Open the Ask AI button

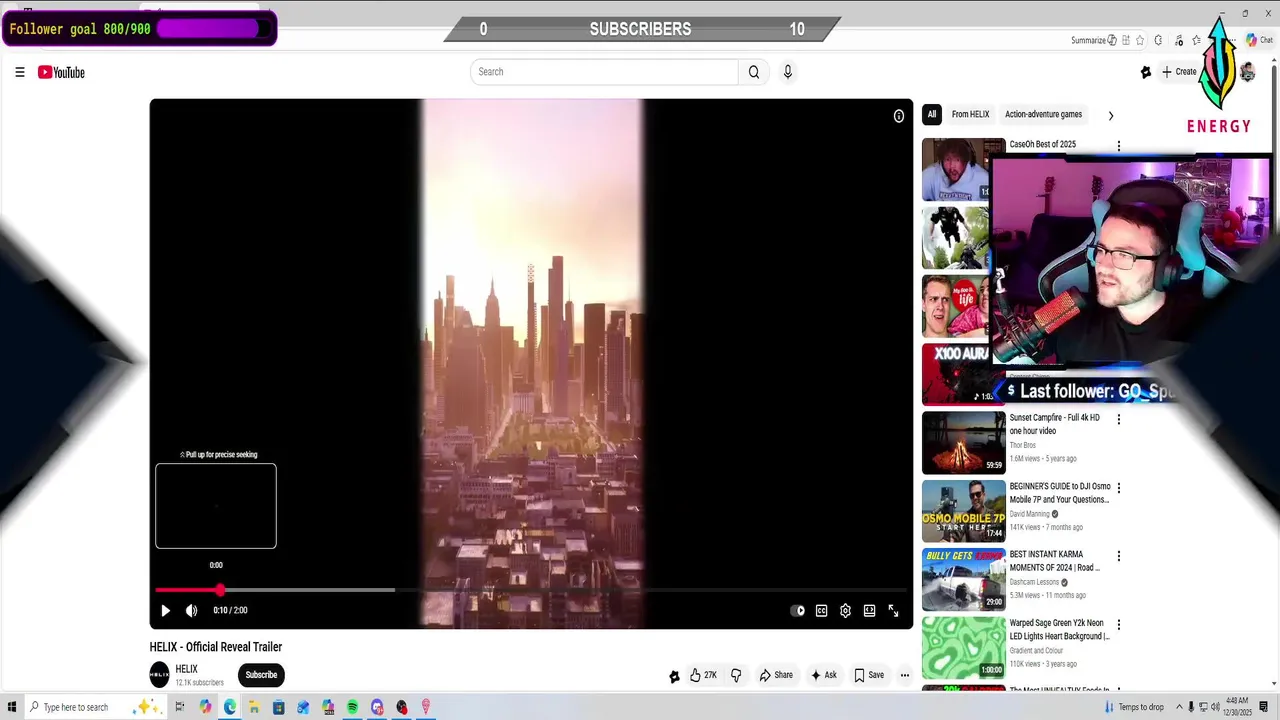[823, 675]
